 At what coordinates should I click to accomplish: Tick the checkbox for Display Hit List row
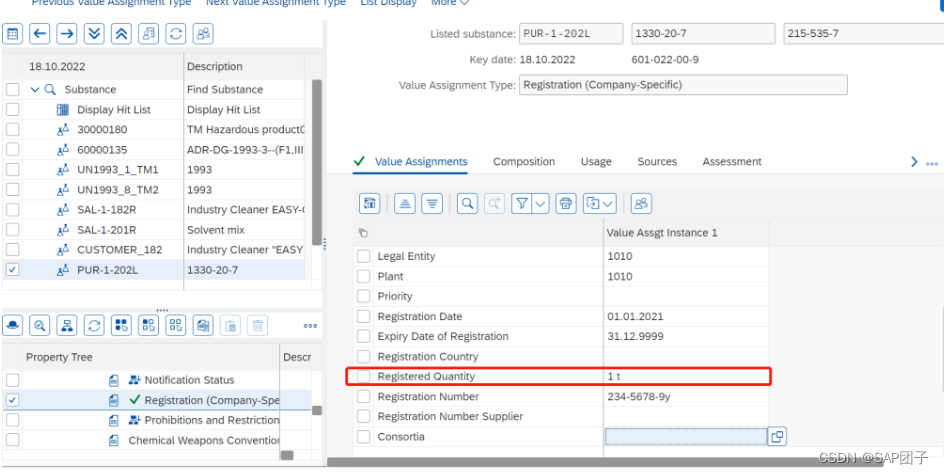coord(13,109)
